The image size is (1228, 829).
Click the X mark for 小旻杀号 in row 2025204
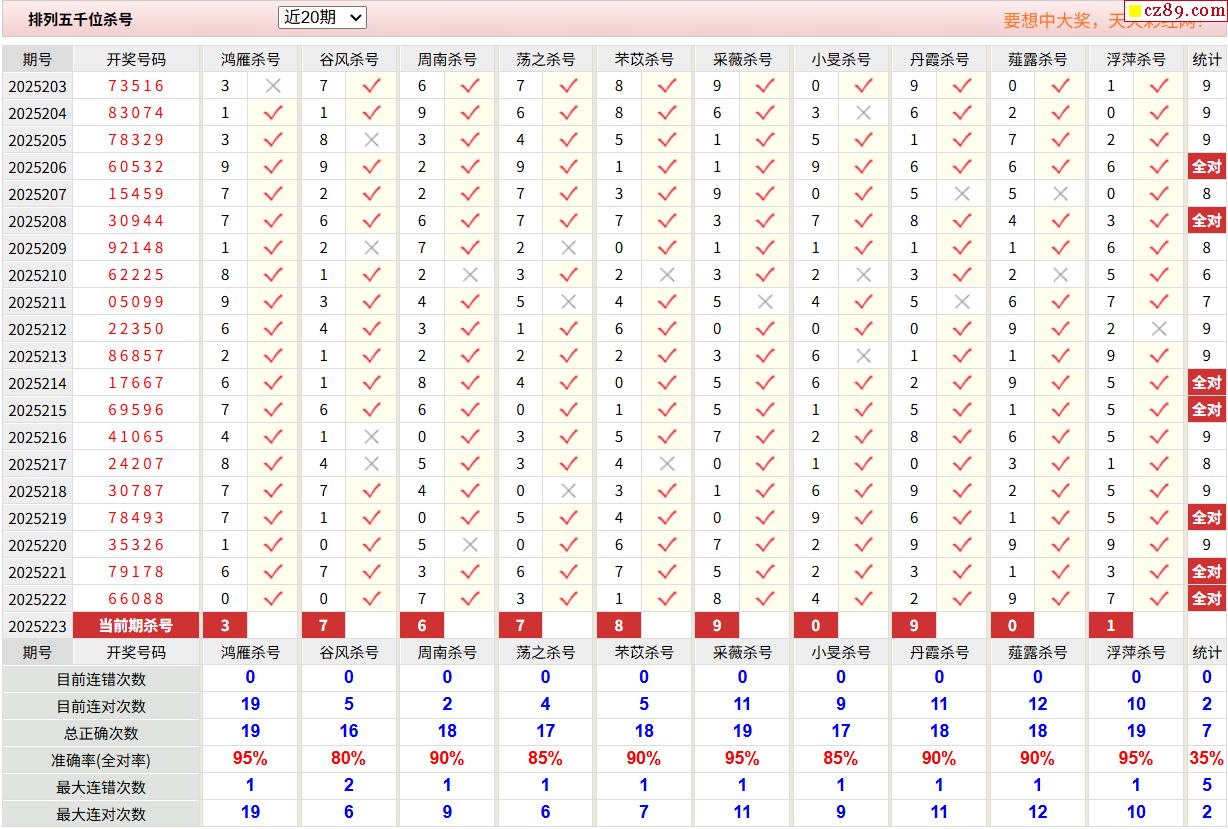[864, 113]
